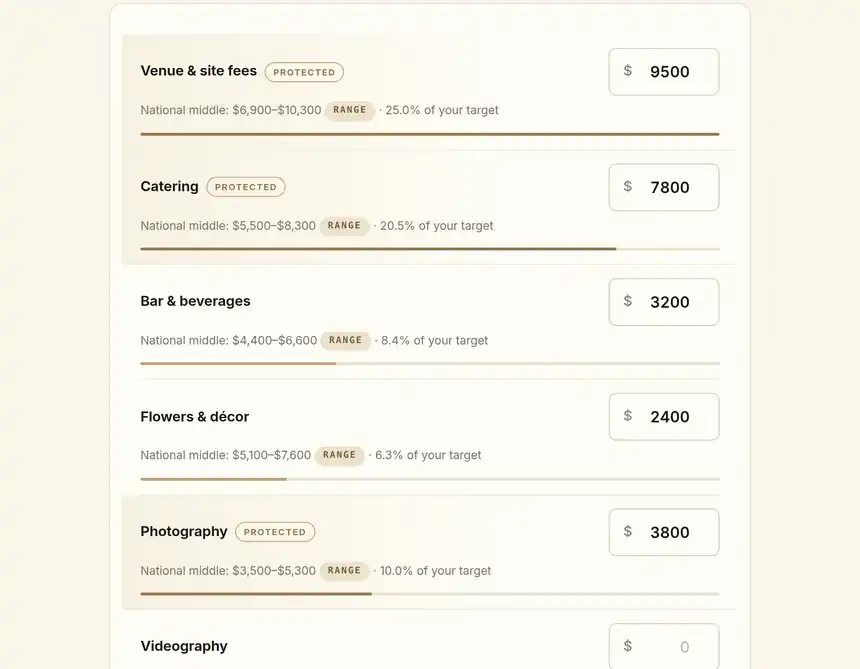Click the RANGE tag in the Catering row
Image resolution: width=860 pixels, height=669 pixels.
[x=344, y=225]
